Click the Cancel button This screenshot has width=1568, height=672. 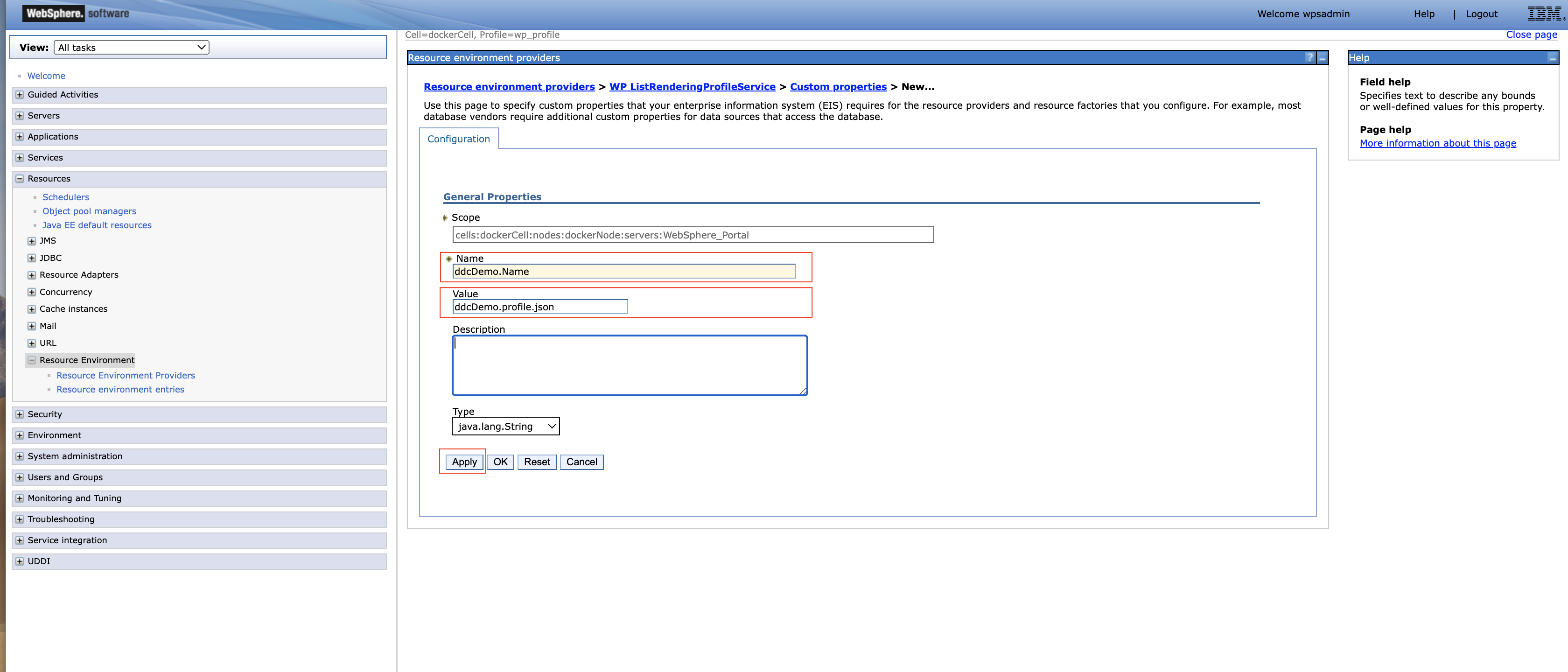coord(581,462)
